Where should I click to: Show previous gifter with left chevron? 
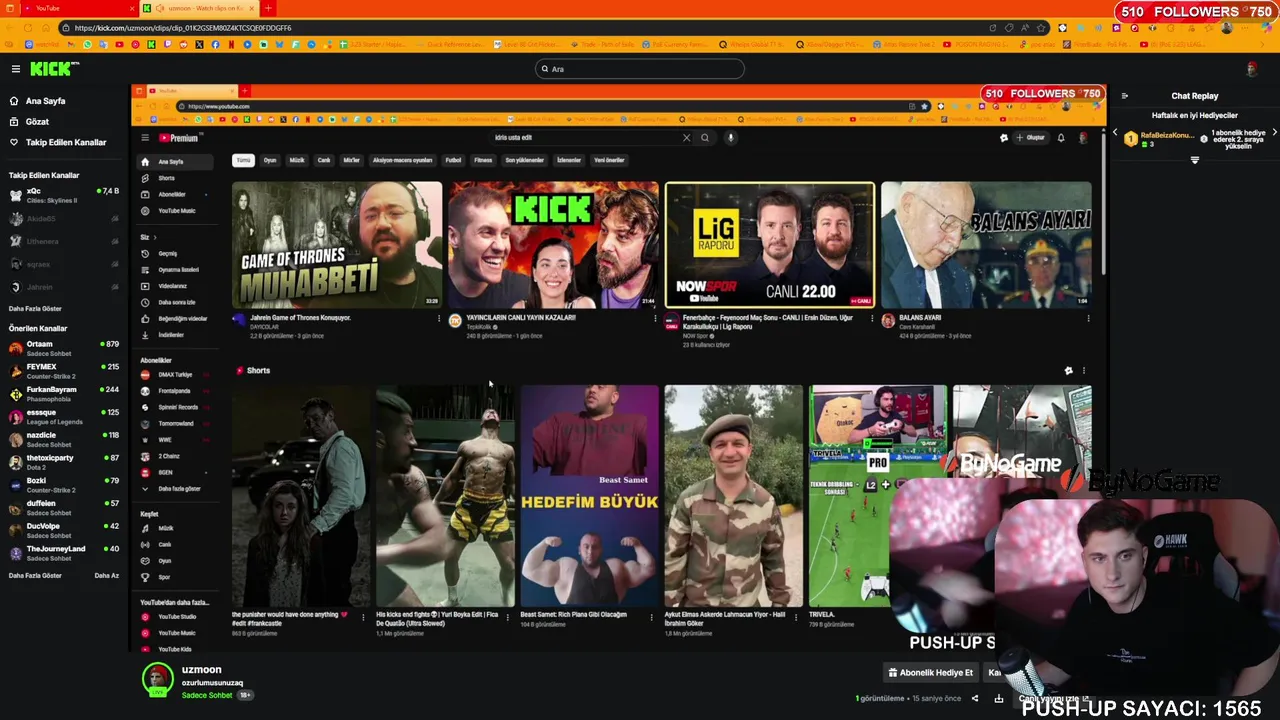(1115, 133)
